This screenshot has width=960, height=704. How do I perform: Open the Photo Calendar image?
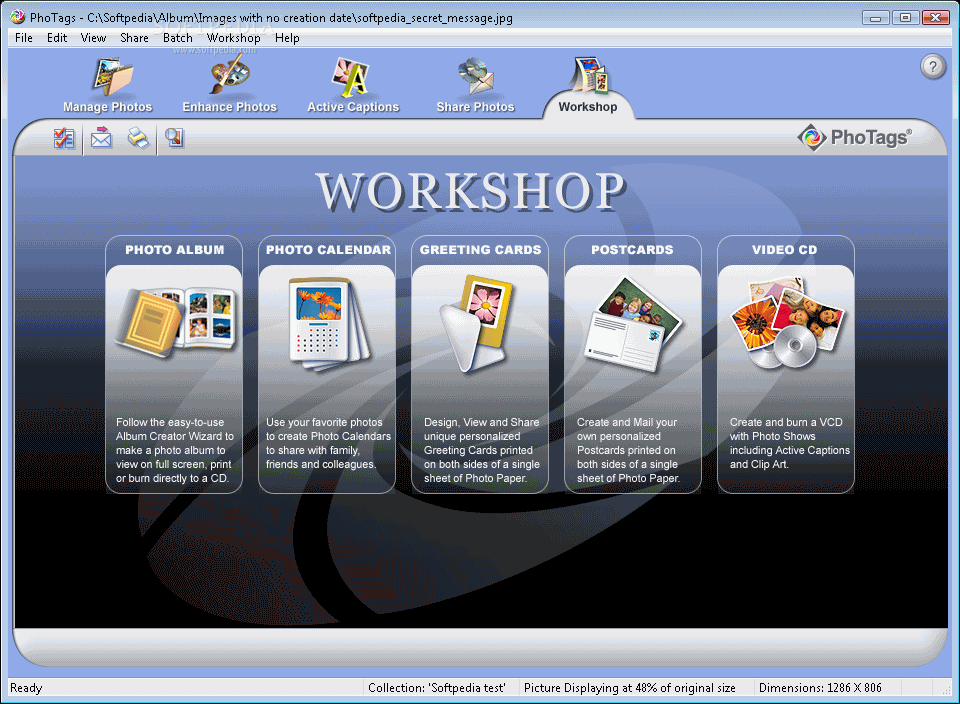coord(329,324)
